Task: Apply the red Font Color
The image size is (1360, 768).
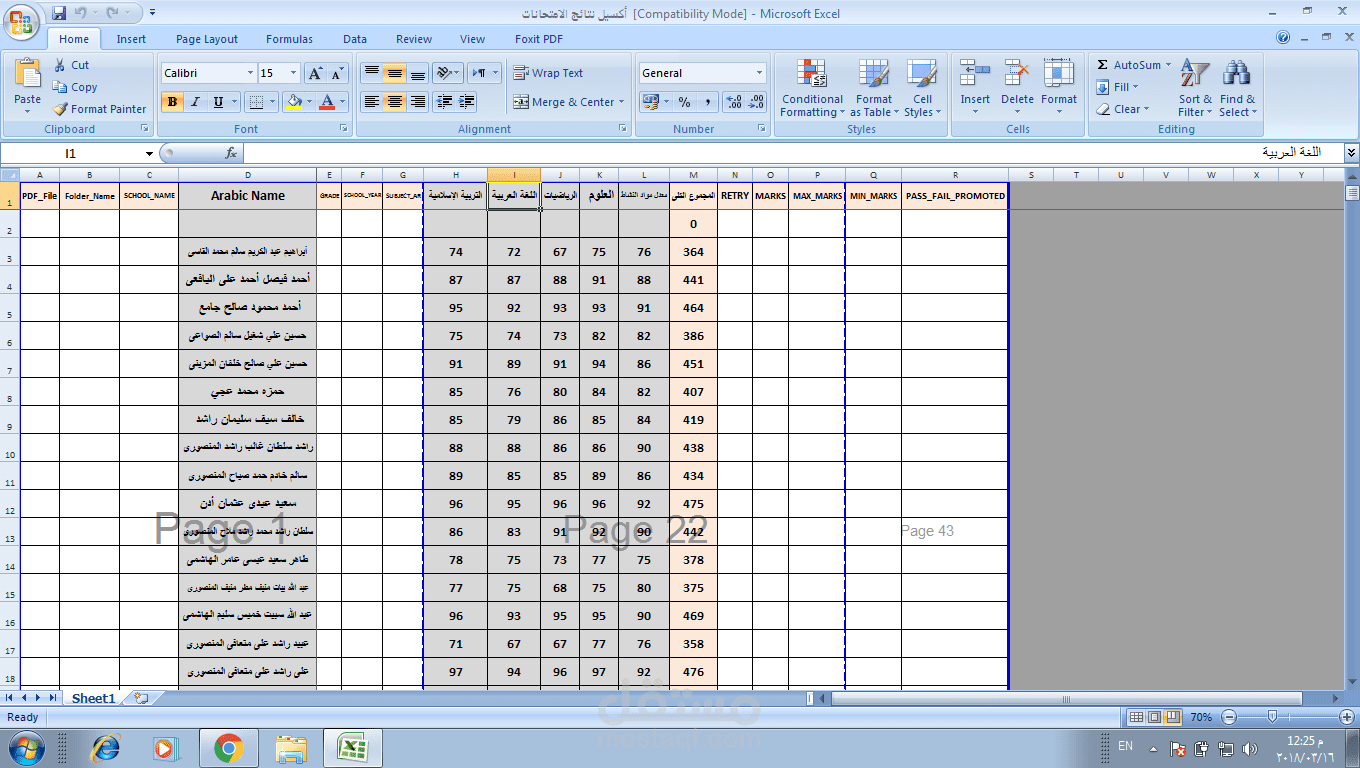Action: coord(326,102)
